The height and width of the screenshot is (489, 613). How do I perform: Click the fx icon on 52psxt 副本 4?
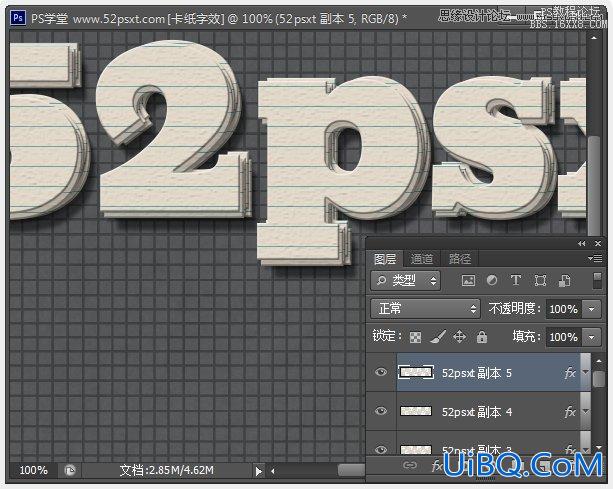570,411
